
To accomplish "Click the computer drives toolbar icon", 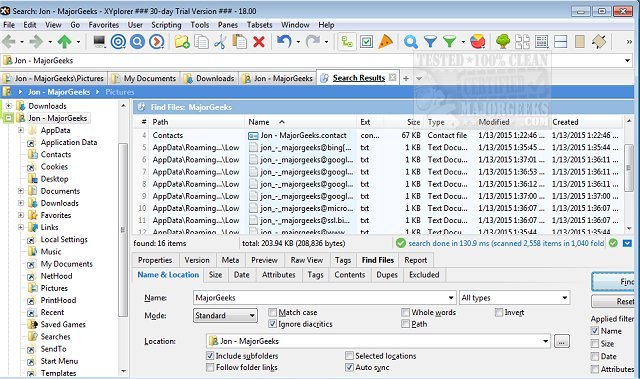I will click(x=99, y=42).
